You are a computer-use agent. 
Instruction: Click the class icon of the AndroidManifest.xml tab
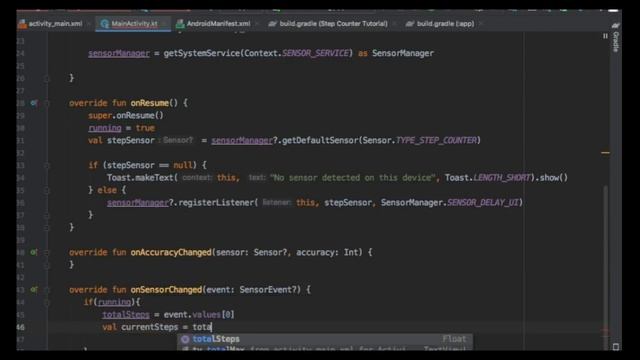[180, 24]
